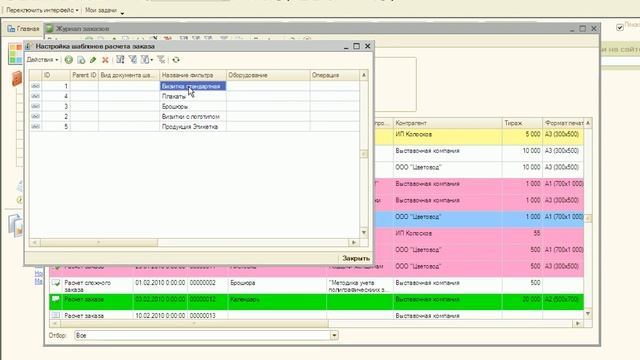The height and width of the screenshot is (360, 640).
Task: Switch to the Главная tab
Action: coord(23,29)
